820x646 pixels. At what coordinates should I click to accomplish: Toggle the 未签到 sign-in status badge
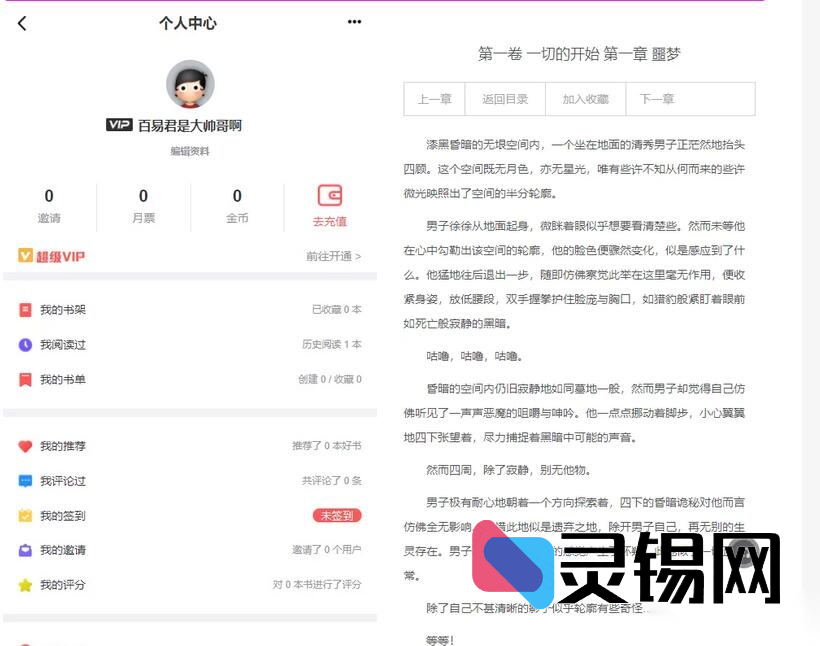337,515
